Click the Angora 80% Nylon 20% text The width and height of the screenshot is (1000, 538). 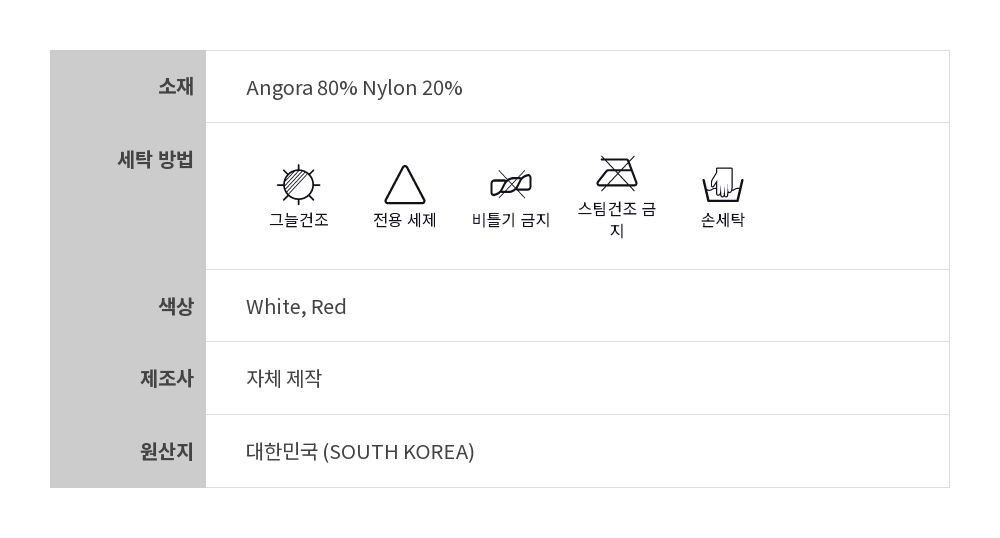354,88
